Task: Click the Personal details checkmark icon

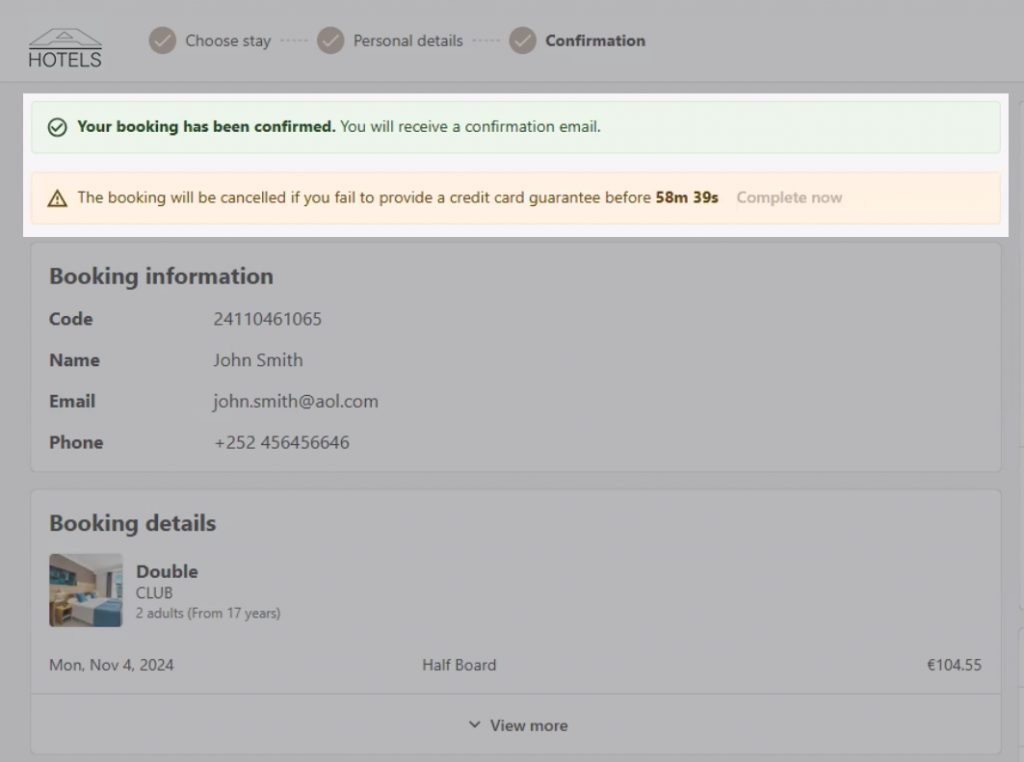Action: (331, 41)
